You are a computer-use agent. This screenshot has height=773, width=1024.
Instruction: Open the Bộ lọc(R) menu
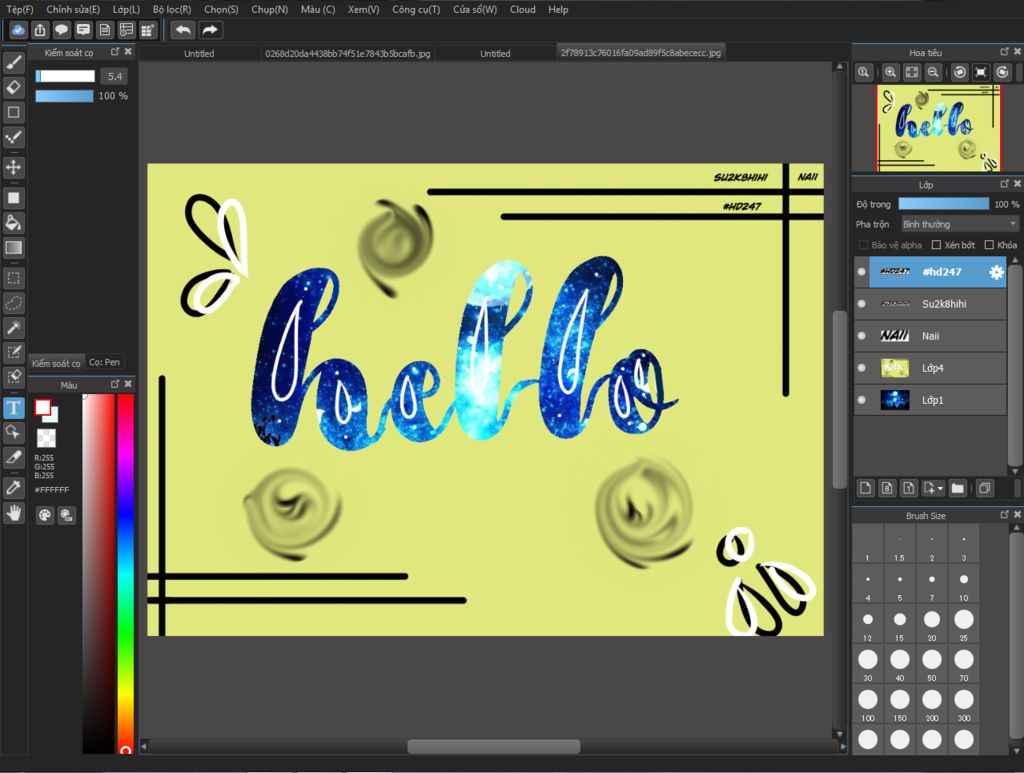pos(172,9)
